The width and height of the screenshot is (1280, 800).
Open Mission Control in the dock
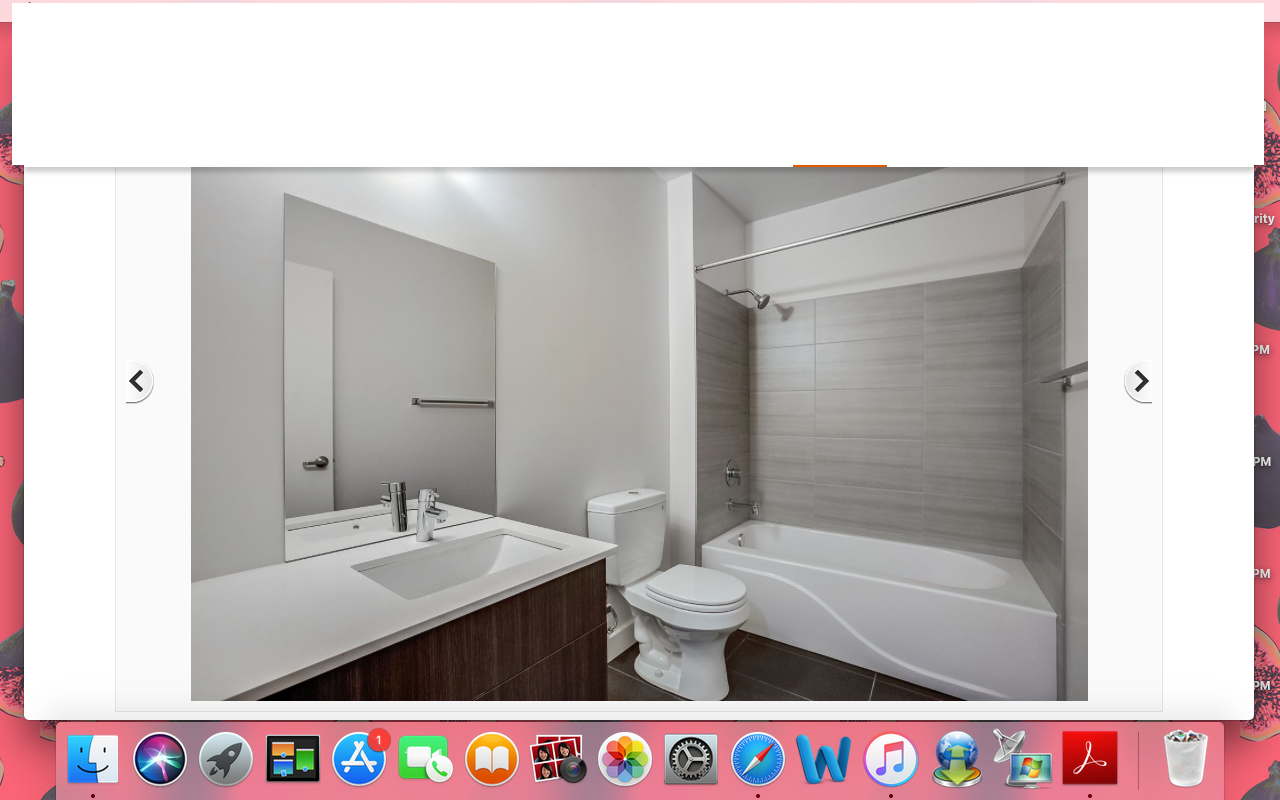tap(293, 759)
